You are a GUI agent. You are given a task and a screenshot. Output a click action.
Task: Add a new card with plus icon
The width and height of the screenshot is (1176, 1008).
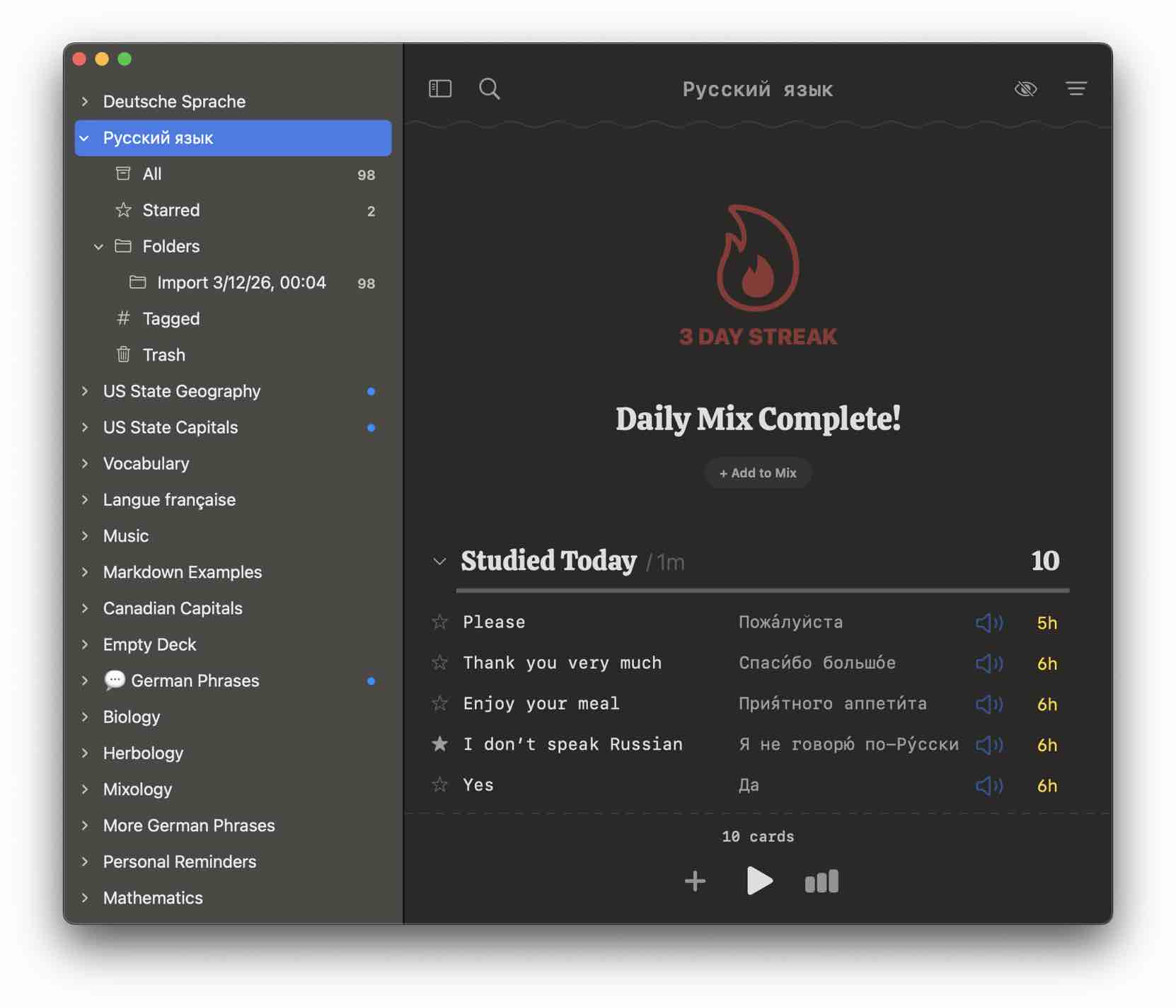(x=695, y=881)
